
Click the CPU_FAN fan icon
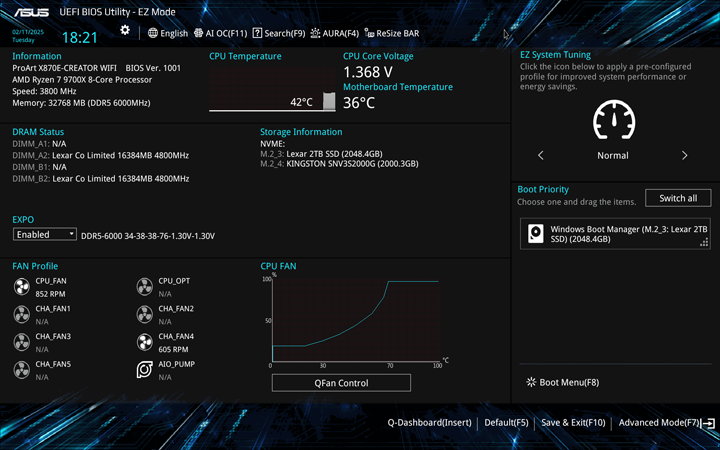(x=22, y=287)
